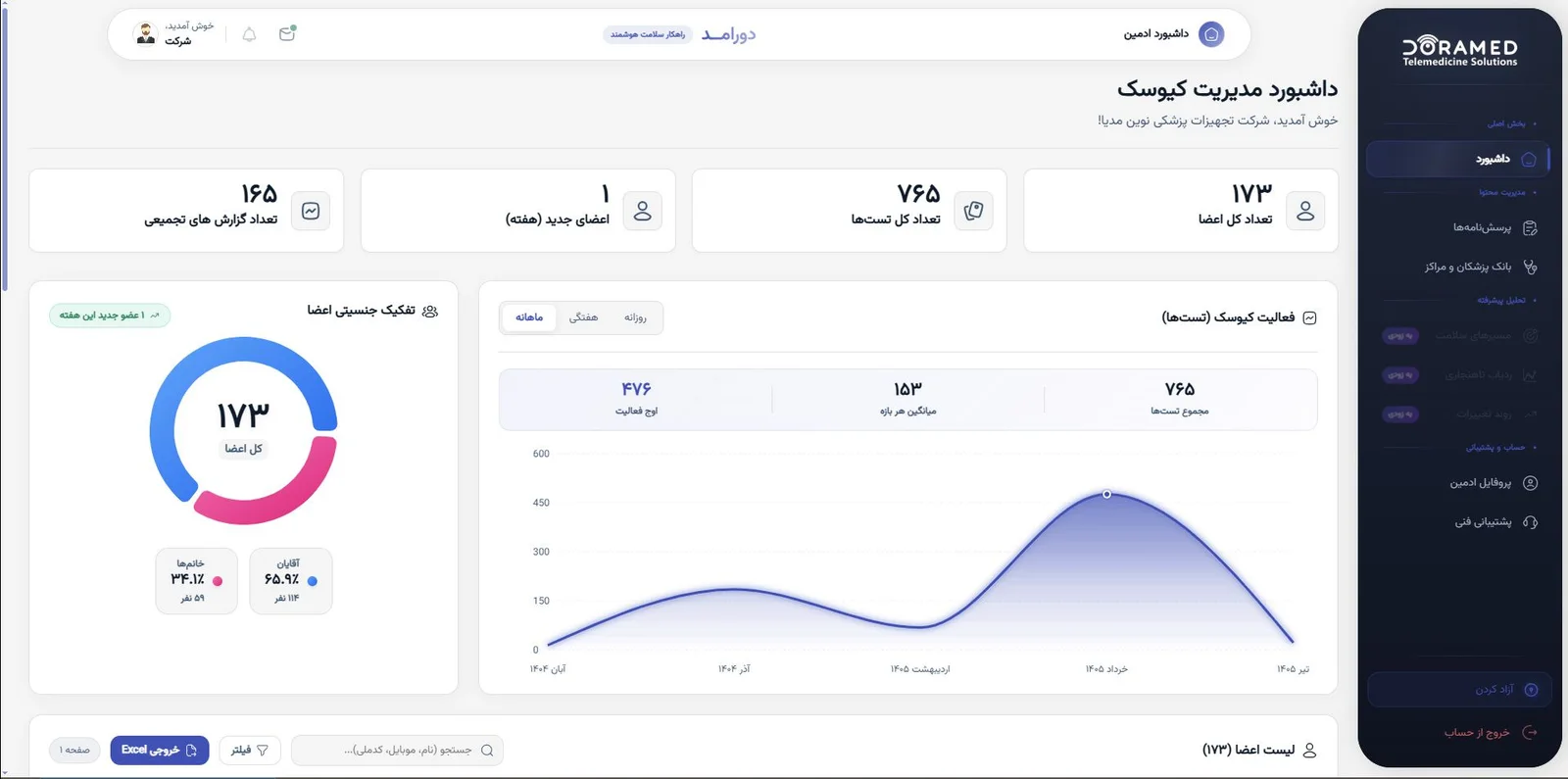The image size is (1568, 779).
Task: Click the "۴۷۶" value above "اوج فعالیت"
Action: click(636, 389)
